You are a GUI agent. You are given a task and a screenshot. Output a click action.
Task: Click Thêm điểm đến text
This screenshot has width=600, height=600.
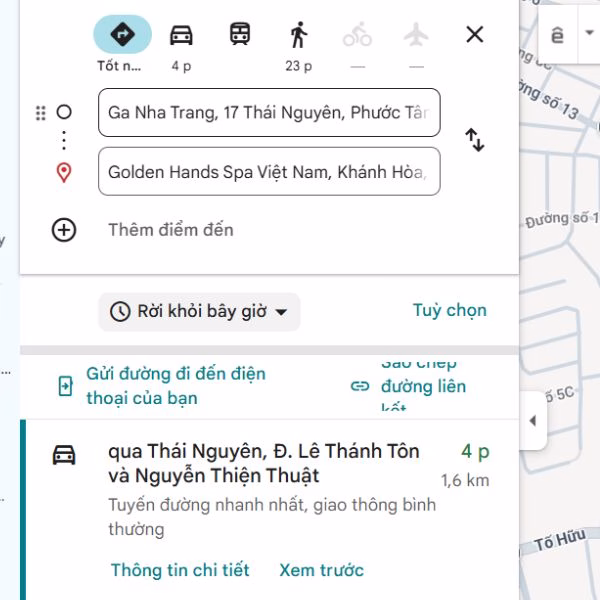[x=171, y=230]
